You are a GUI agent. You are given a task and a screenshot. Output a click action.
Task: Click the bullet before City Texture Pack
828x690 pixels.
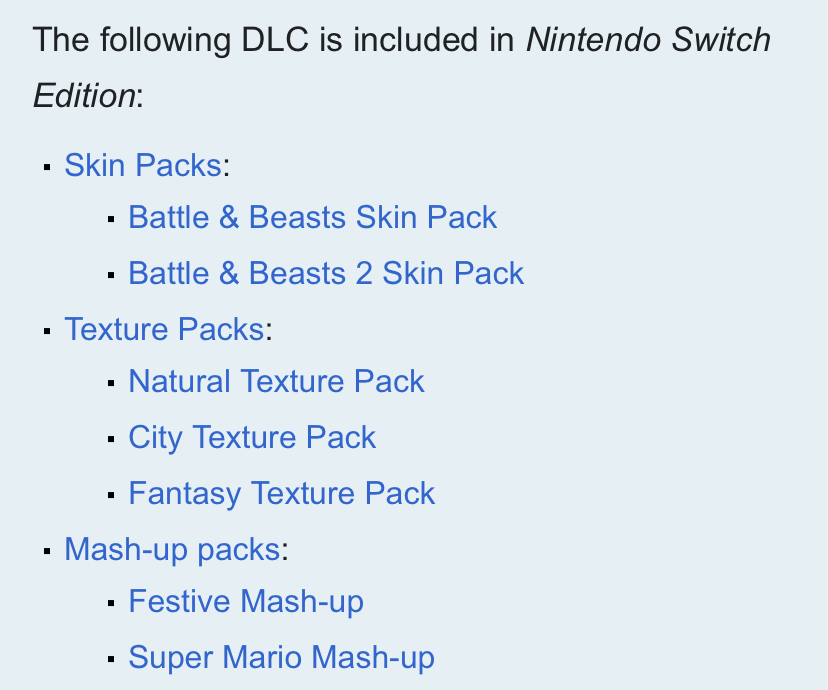click(111, 439)
